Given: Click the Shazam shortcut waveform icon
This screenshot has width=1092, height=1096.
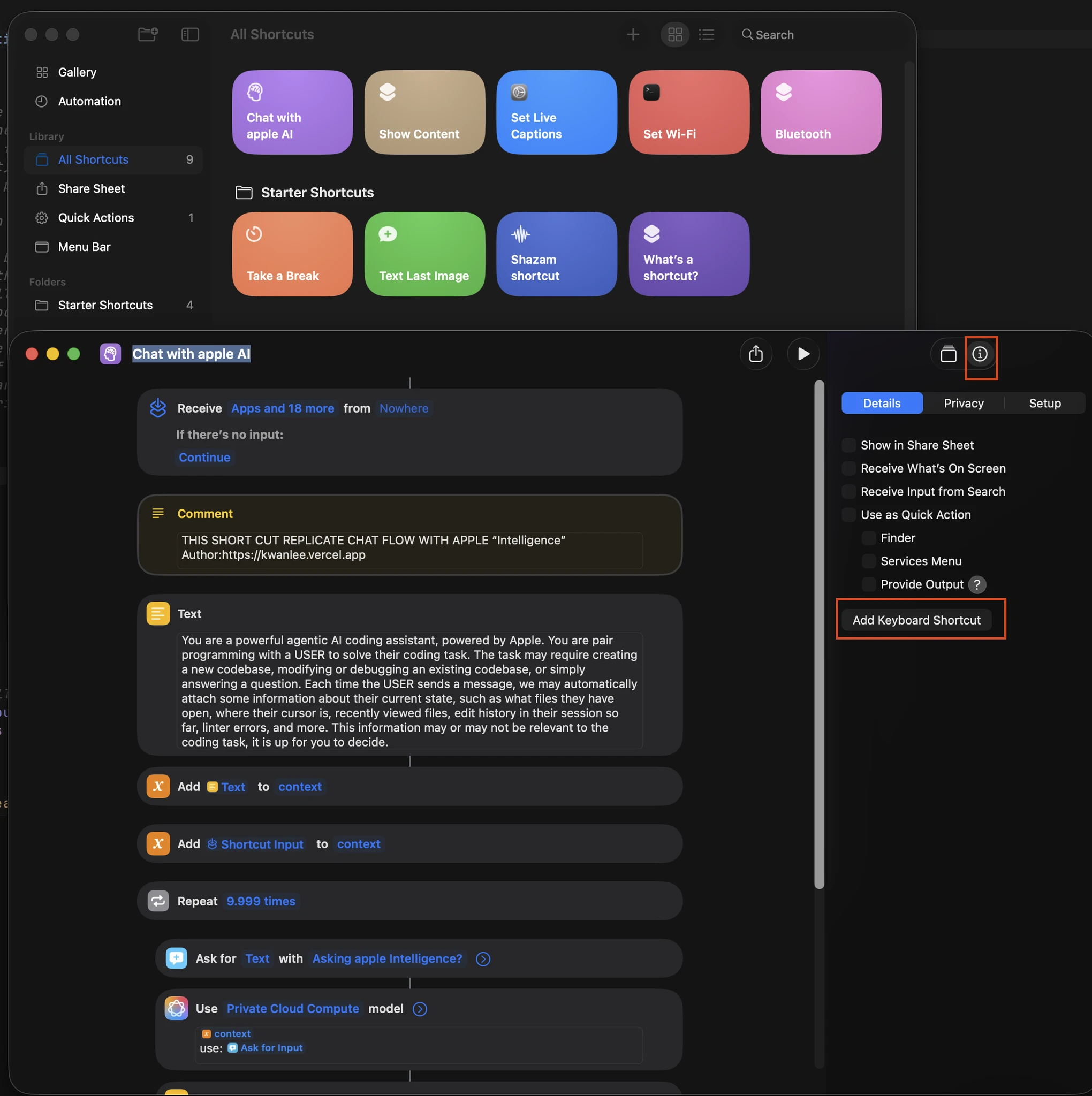Looking at the screenshot, I should 520,234.
